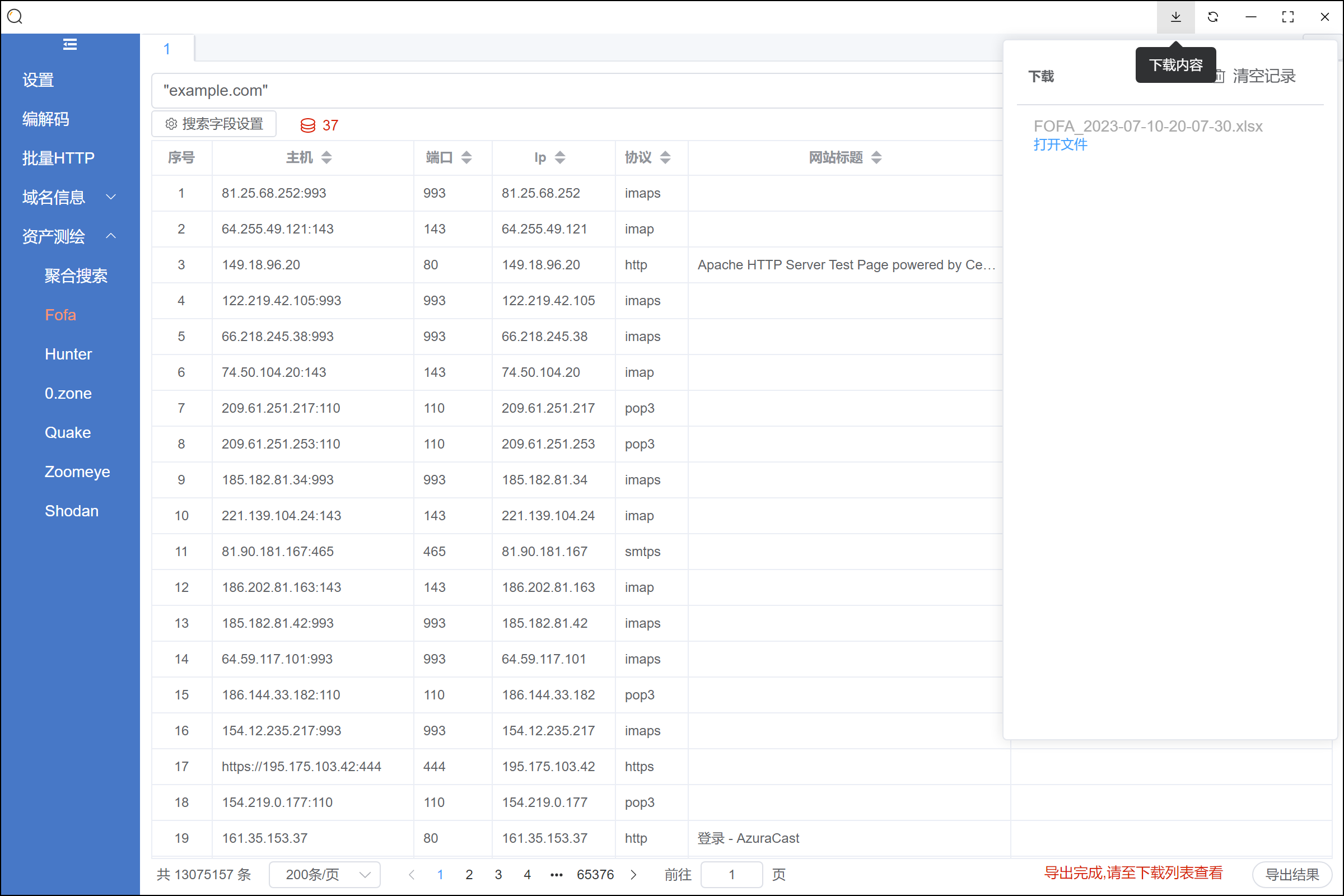Screen dimensions: 1344x896
Task: Switch to tab 1 above search box
Action: tap(167, 49)
